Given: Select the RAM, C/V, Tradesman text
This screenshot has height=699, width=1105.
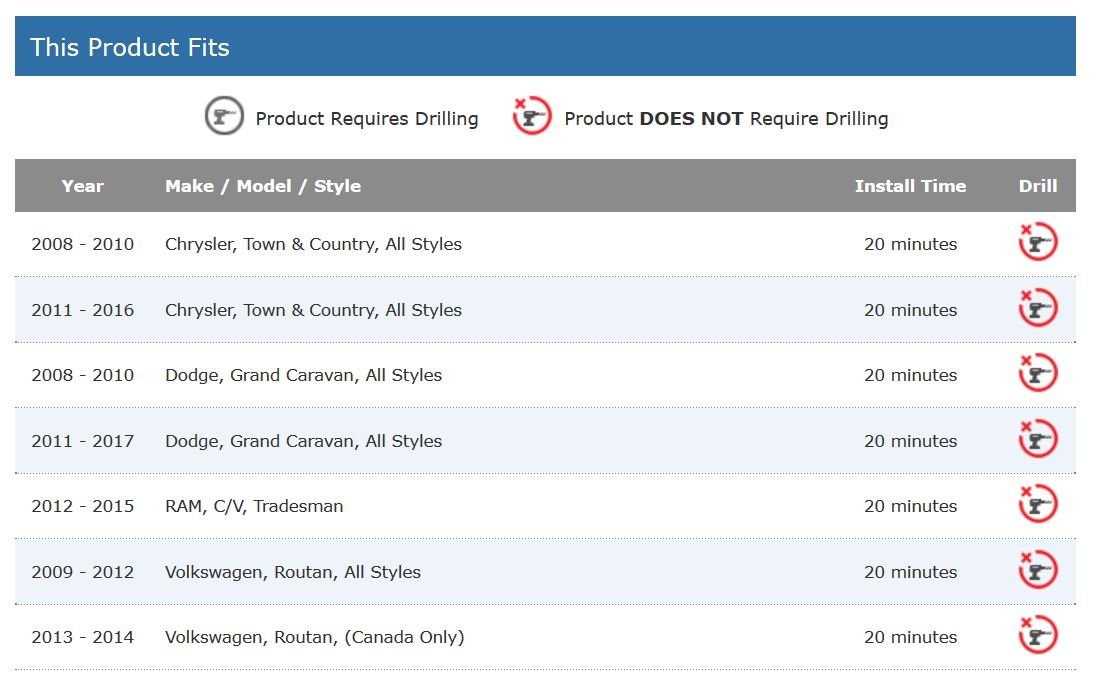Looking at the screenshot, I should [x=254, y=506].
